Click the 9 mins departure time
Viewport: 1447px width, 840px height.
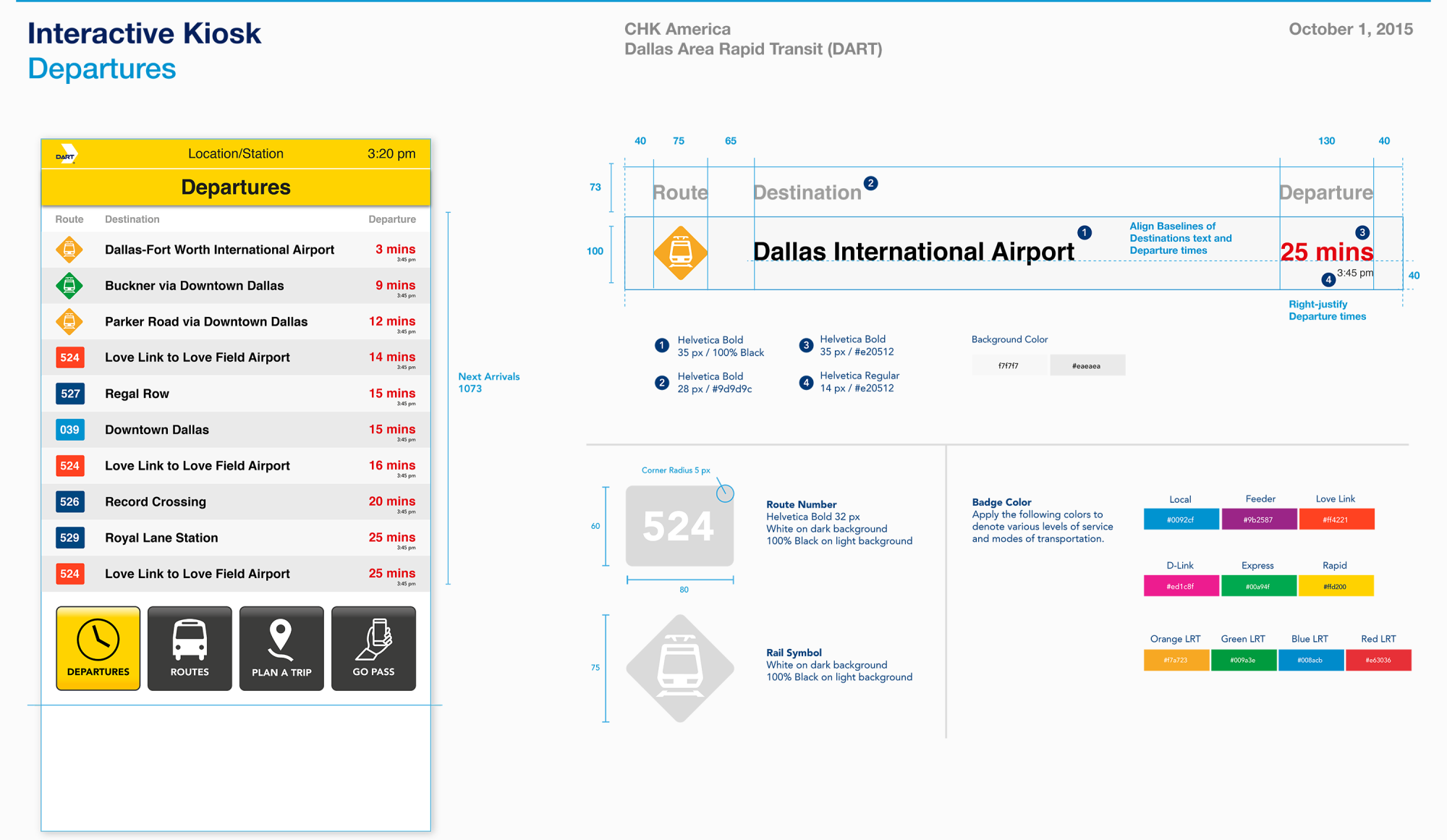[395, 285]
